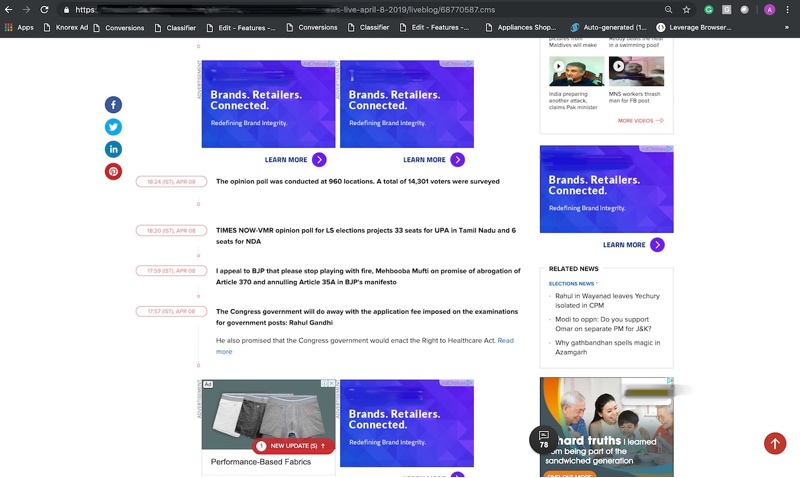Reload the page using the refresh icon
Image resolution: width=800 pixels, height=478 pixels.
pyautogui.click(x=45, y=9)
